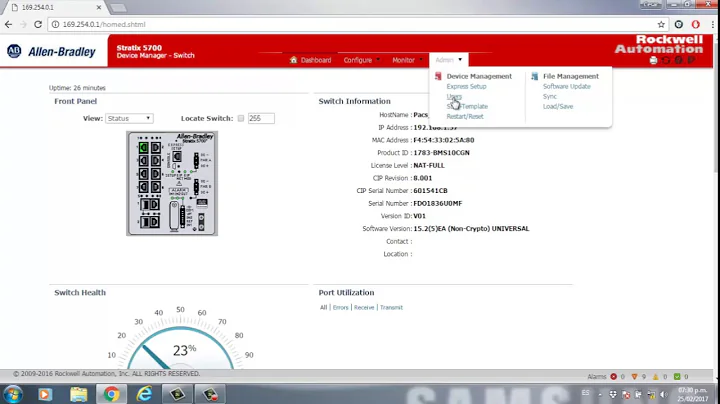The width and height of the screenshot is (720, 404).
Task: Click the site info icon in address bar
Action: pyautogui.click(x=55, y=24)
